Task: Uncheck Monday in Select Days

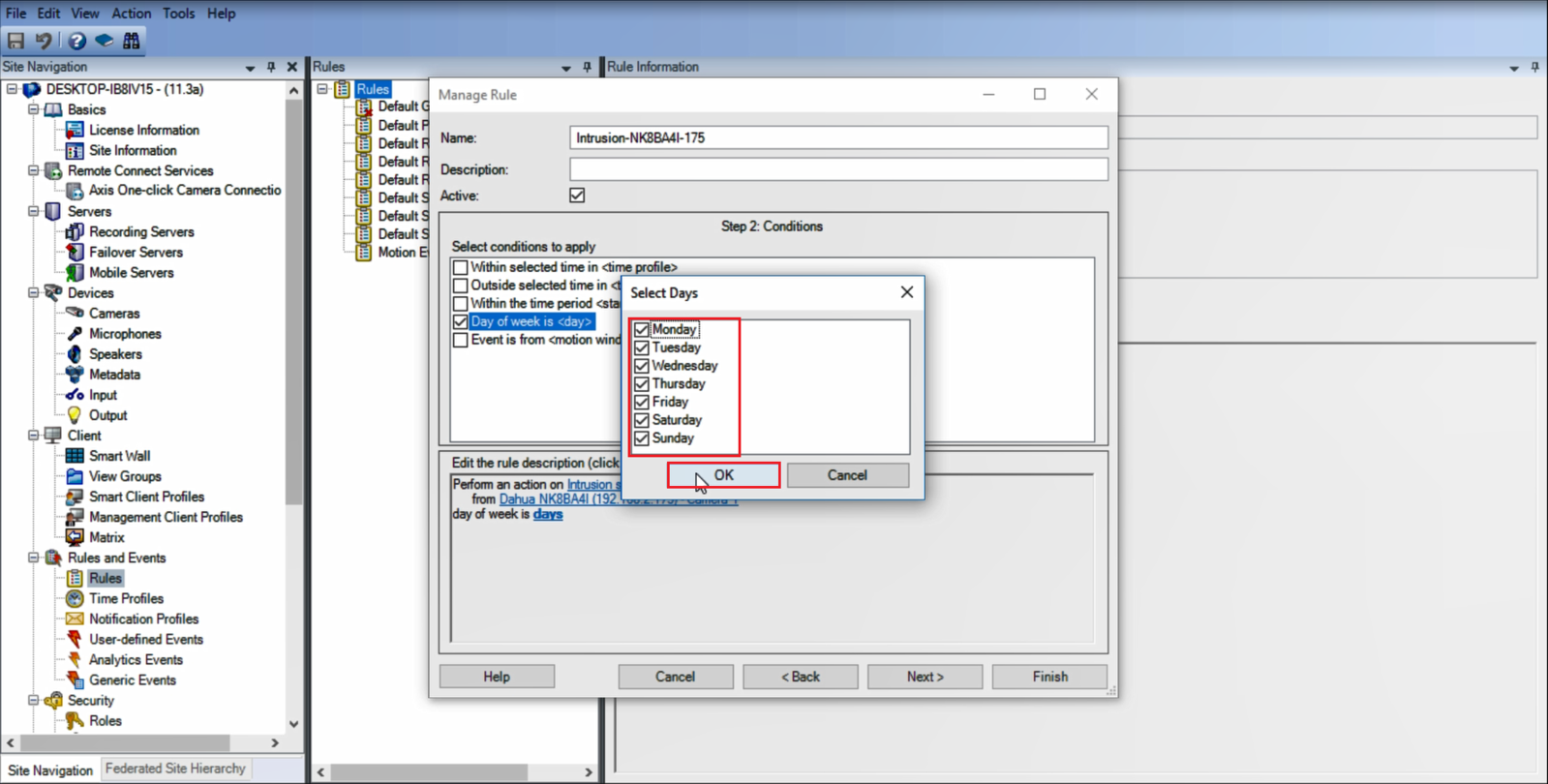Action: [642, 329]
